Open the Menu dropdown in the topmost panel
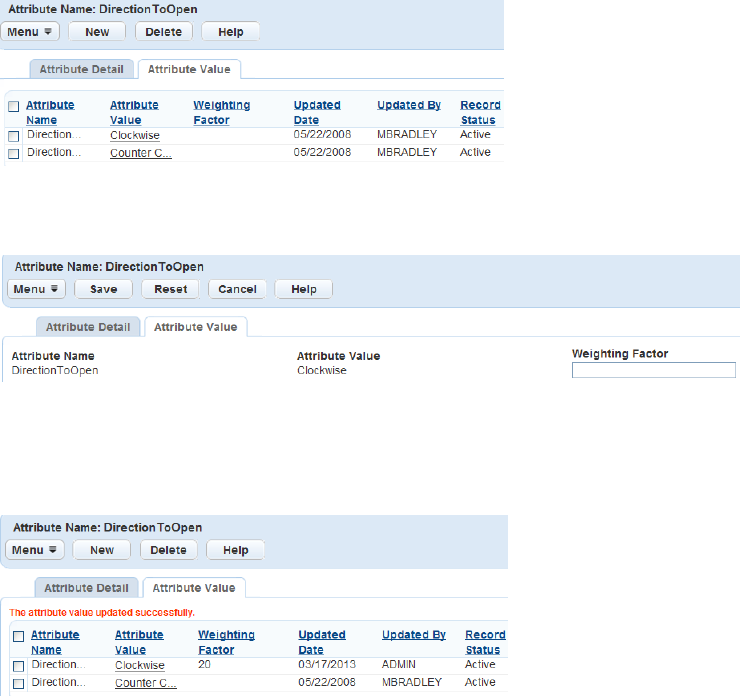Viewport: 740px width, 696px height. pyautogui.click(x=30, y=32)
